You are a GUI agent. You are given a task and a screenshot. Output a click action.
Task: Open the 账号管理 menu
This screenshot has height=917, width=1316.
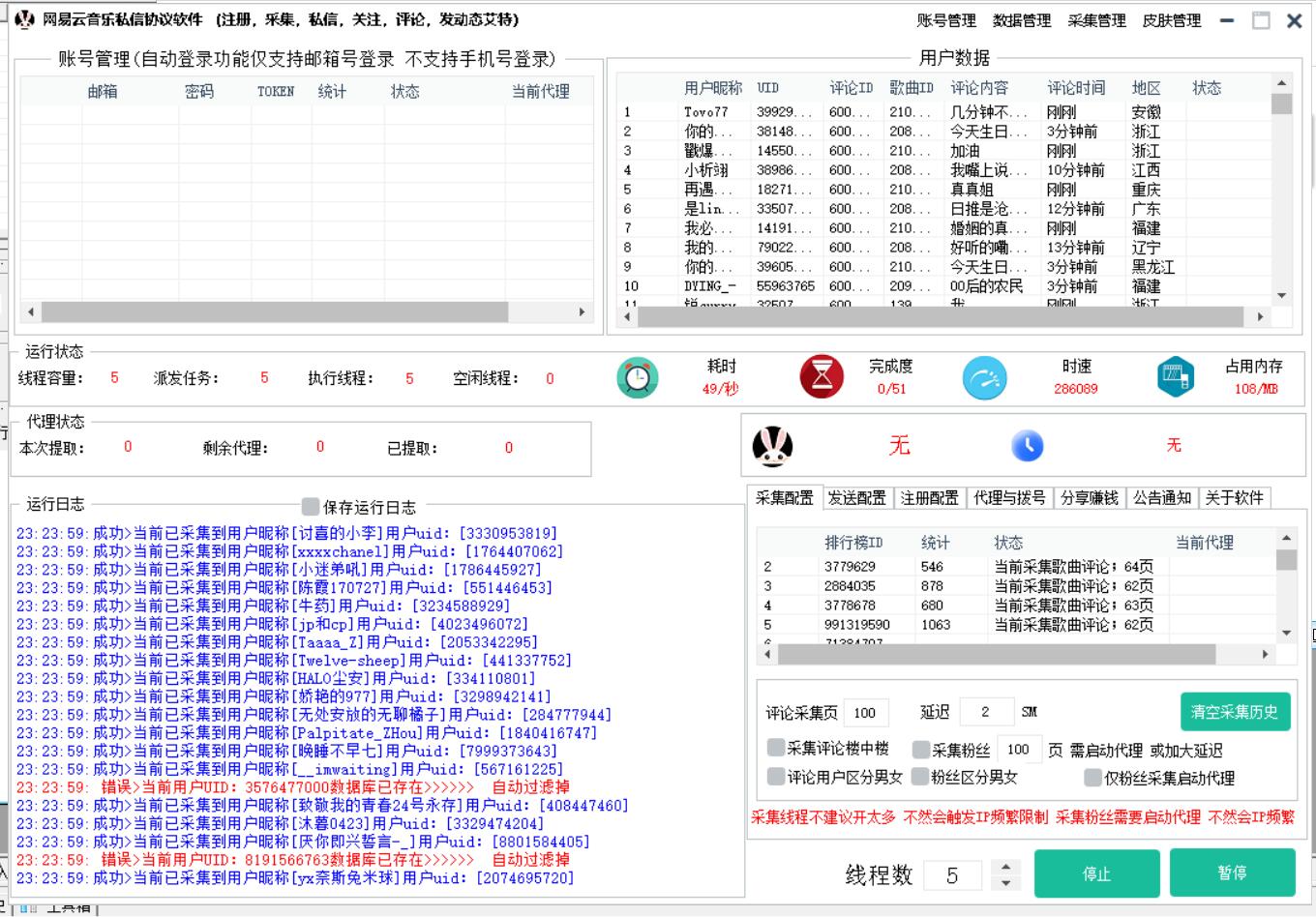click(945, 20)
